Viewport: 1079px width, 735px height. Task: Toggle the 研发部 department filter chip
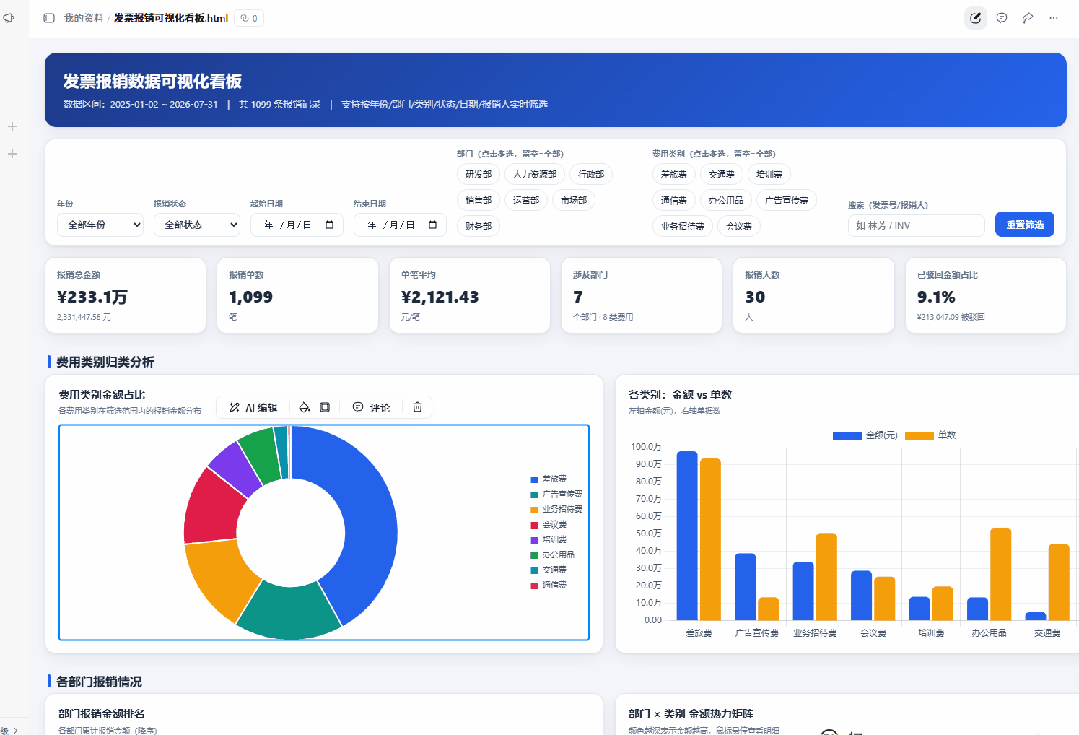478,174
